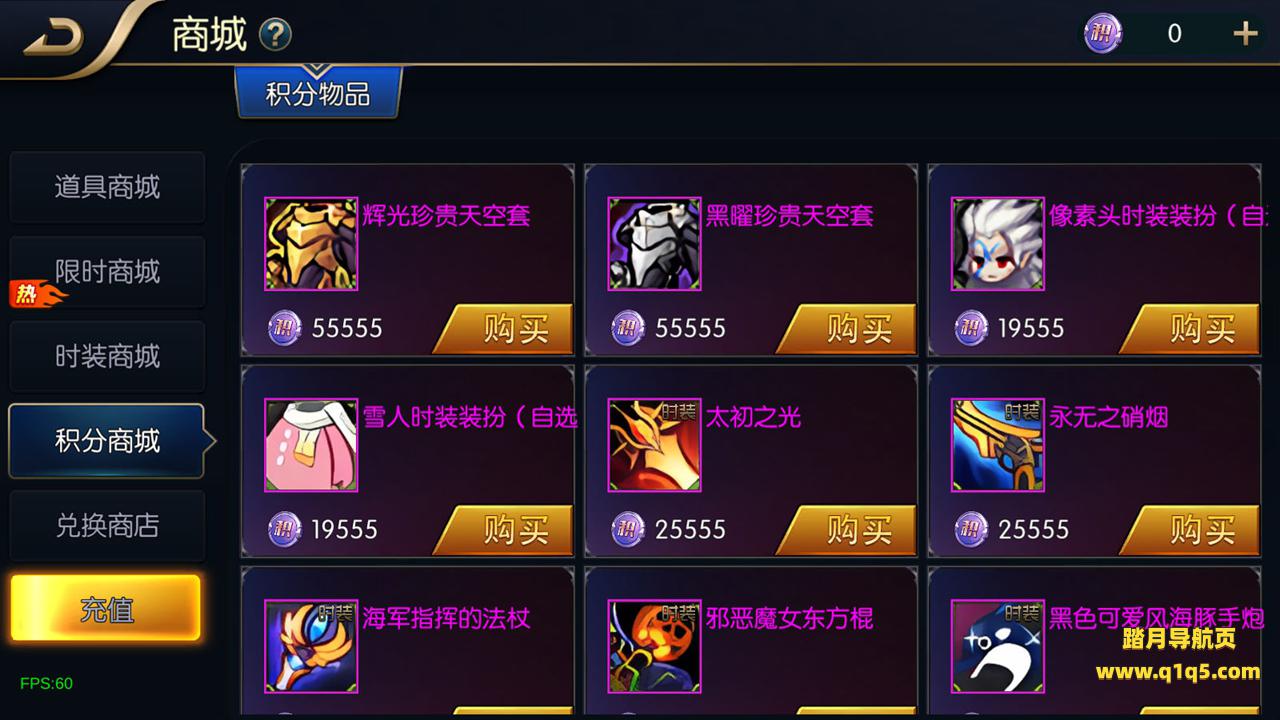The image size is (1280, 720).
Task: Select the 黑曜珍贵天空套 silver armor icon
Action: point(654,244)
